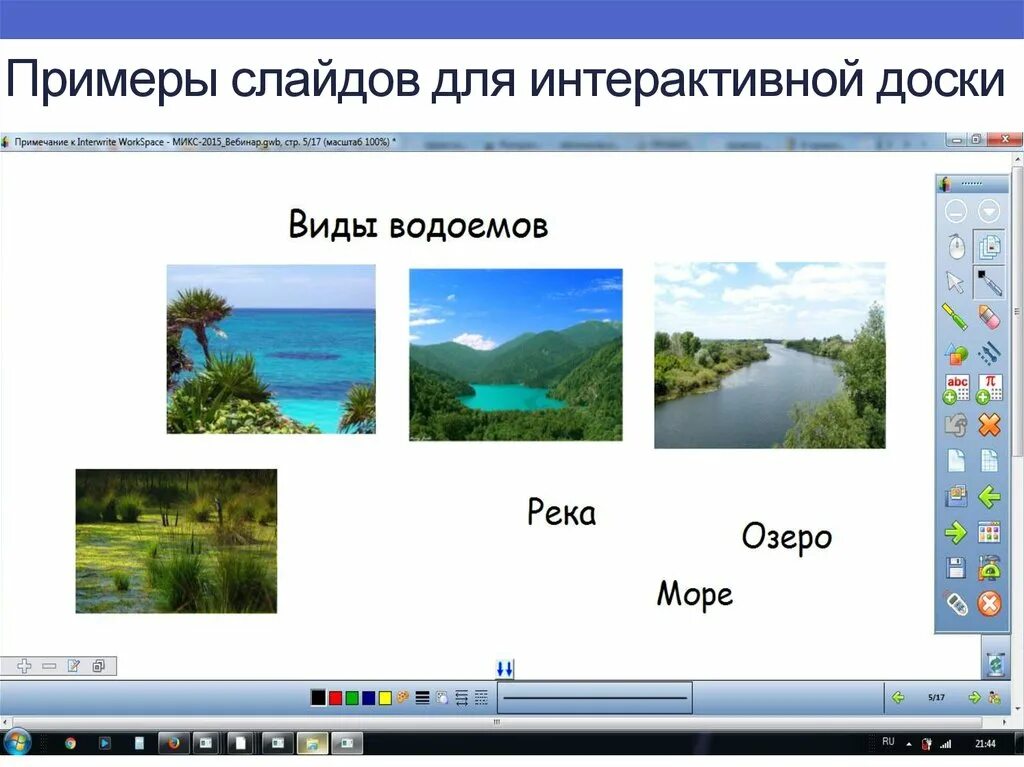Pick the dark blue color swatch
This screenshot has height=767, width=1024.
tap(368, 698)
